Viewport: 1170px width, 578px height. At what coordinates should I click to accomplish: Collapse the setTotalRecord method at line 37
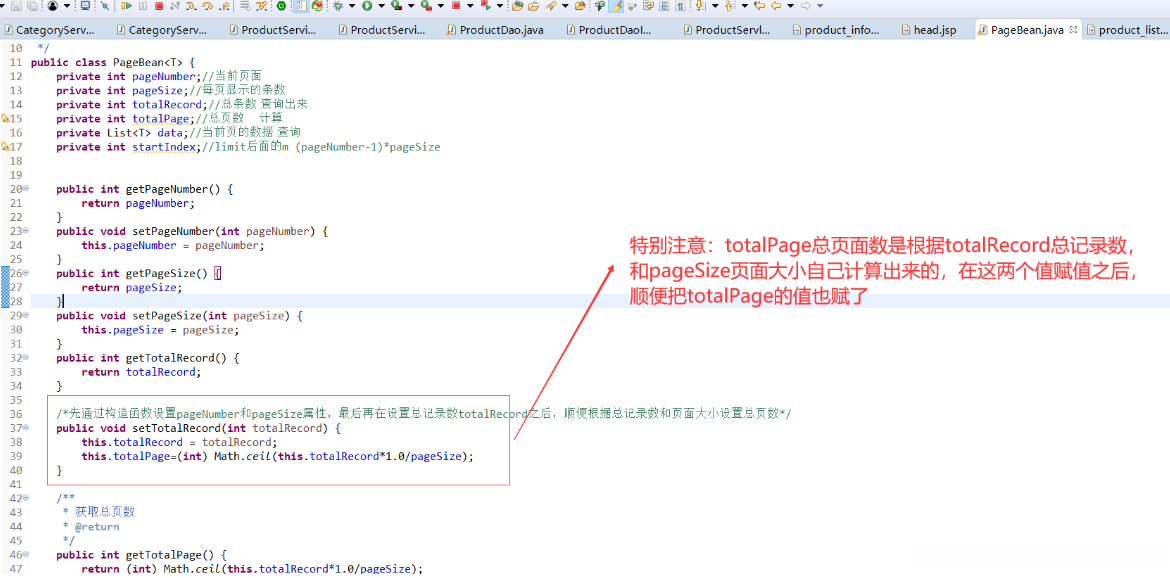pos(25,428)
